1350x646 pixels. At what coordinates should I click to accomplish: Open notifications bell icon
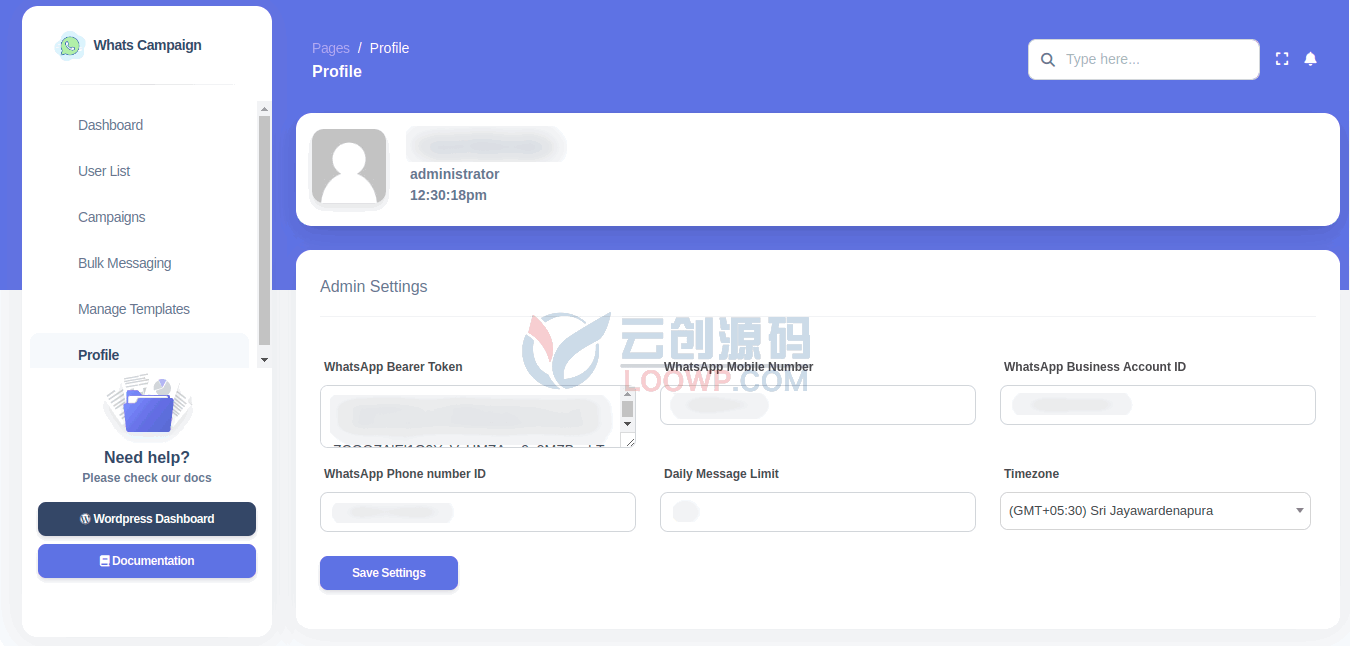click(x=1311, y=59)
